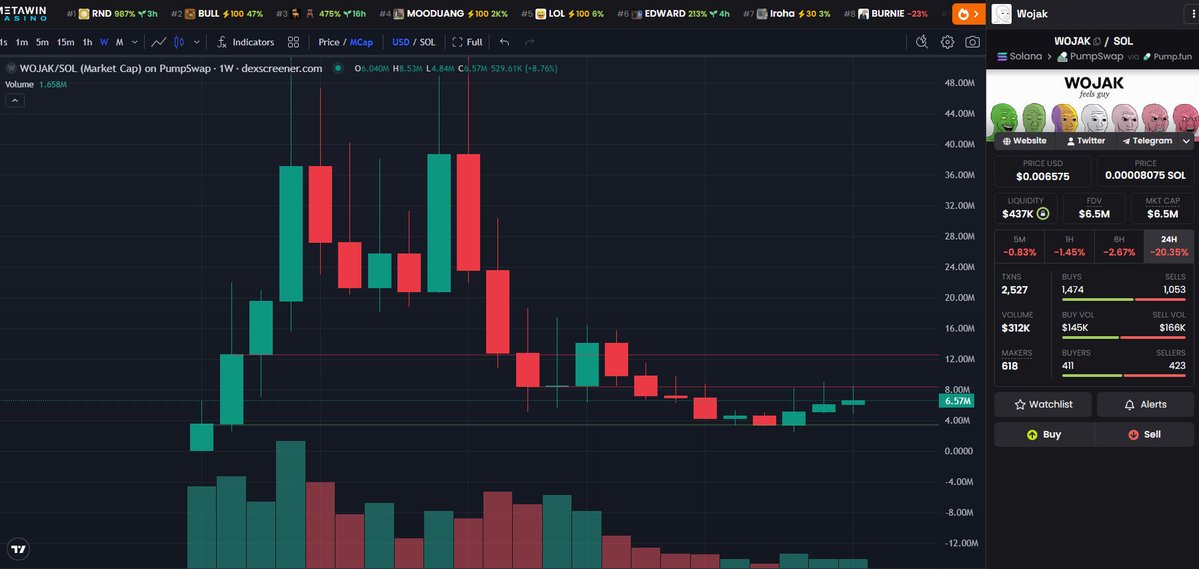
Task: Select 1h timeframe
Action: [x=88, y=42]
